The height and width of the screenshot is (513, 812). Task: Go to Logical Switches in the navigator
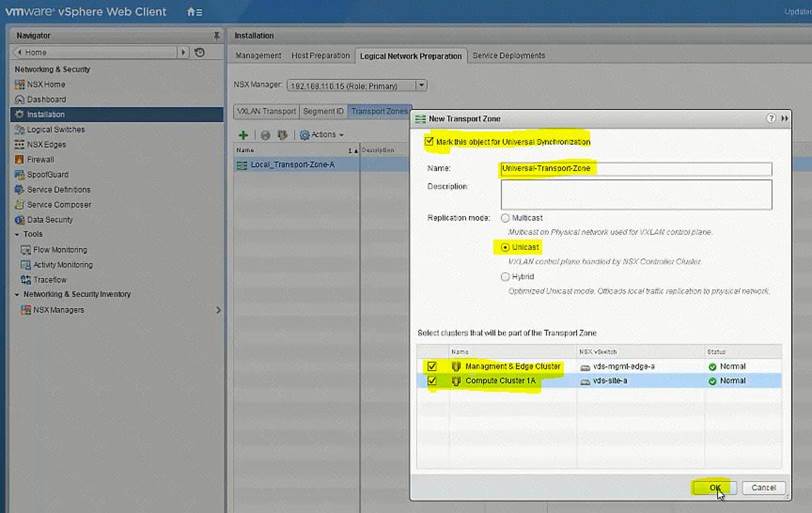point(55,129)
